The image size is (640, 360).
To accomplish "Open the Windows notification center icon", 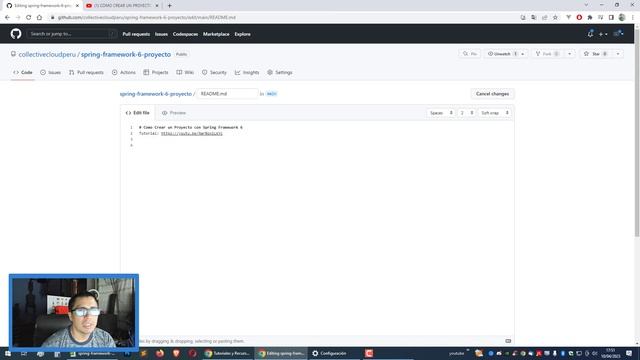I will click(x=629, y=353).
